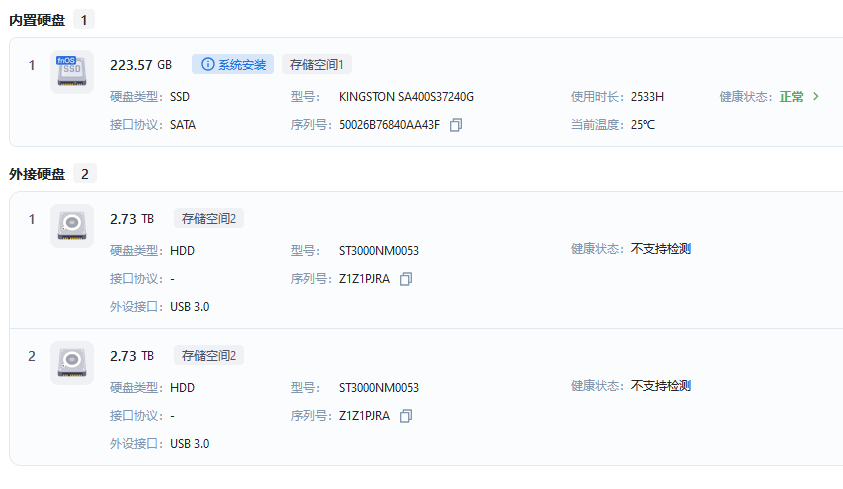
Task: Click the HDD icon of external disk 1
Action: [72, 226]
